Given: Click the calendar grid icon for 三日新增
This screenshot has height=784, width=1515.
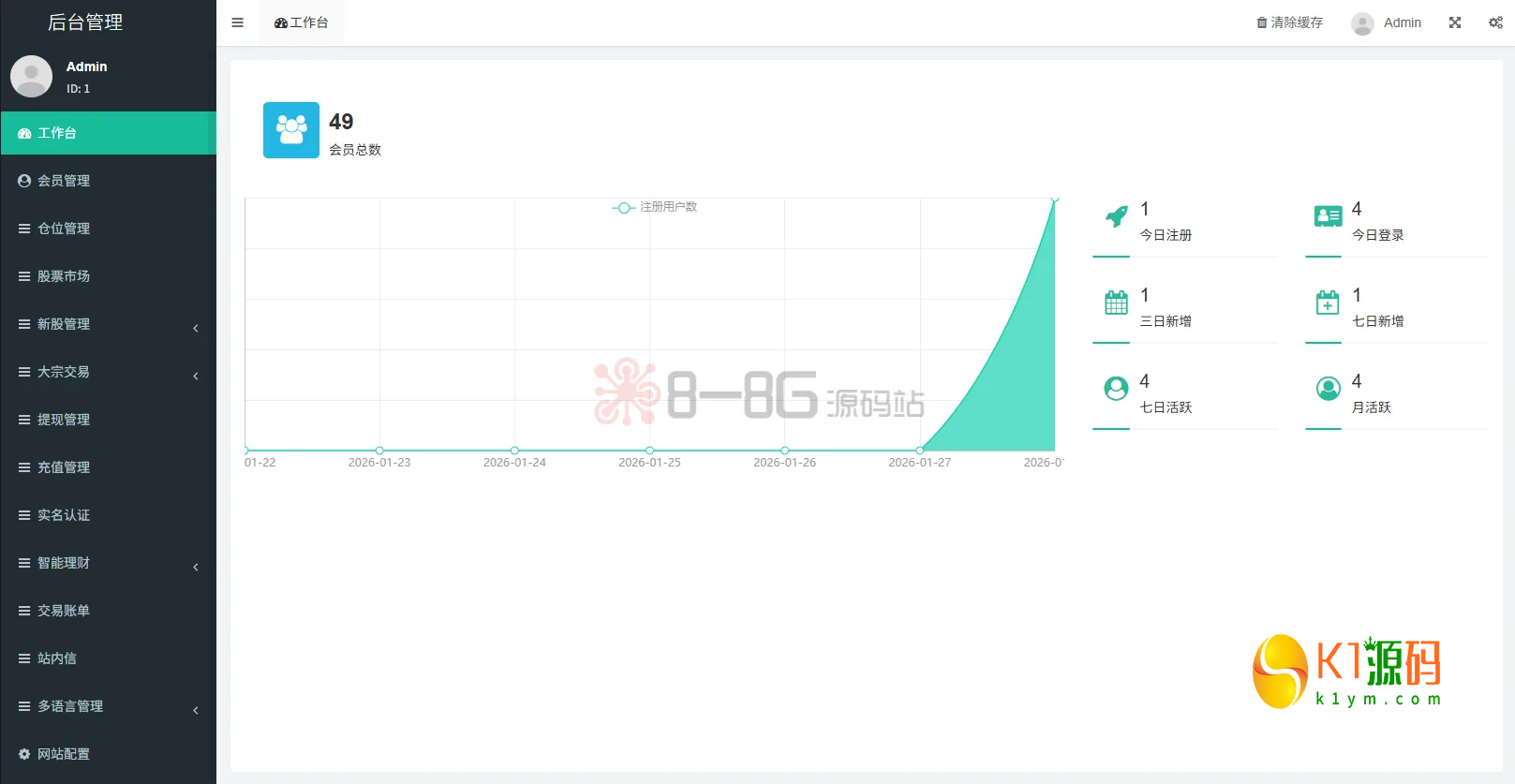Looking at the screenshot, I should 1116,303.
